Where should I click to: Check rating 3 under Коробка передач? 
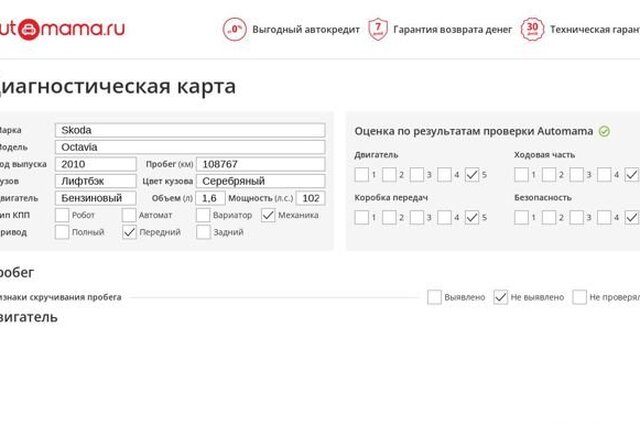click(x=417, y=217)
